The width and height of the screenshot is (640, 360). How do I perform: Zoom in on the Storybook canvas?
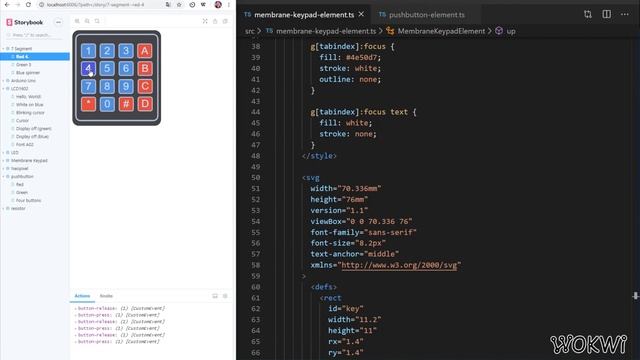point(77,21)
